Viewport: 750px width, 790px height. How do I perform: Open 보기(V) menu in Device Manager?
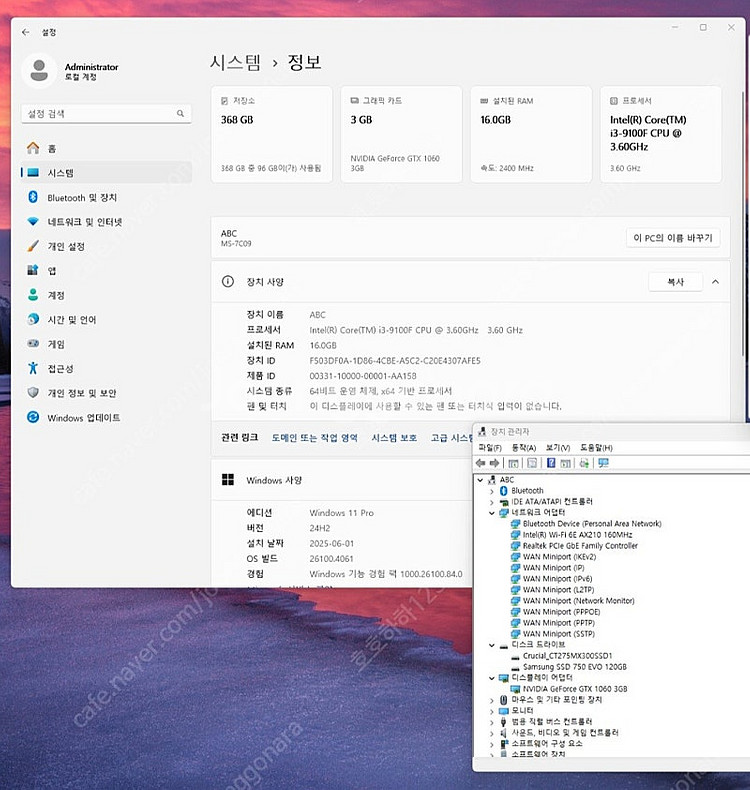coord(558,447)
